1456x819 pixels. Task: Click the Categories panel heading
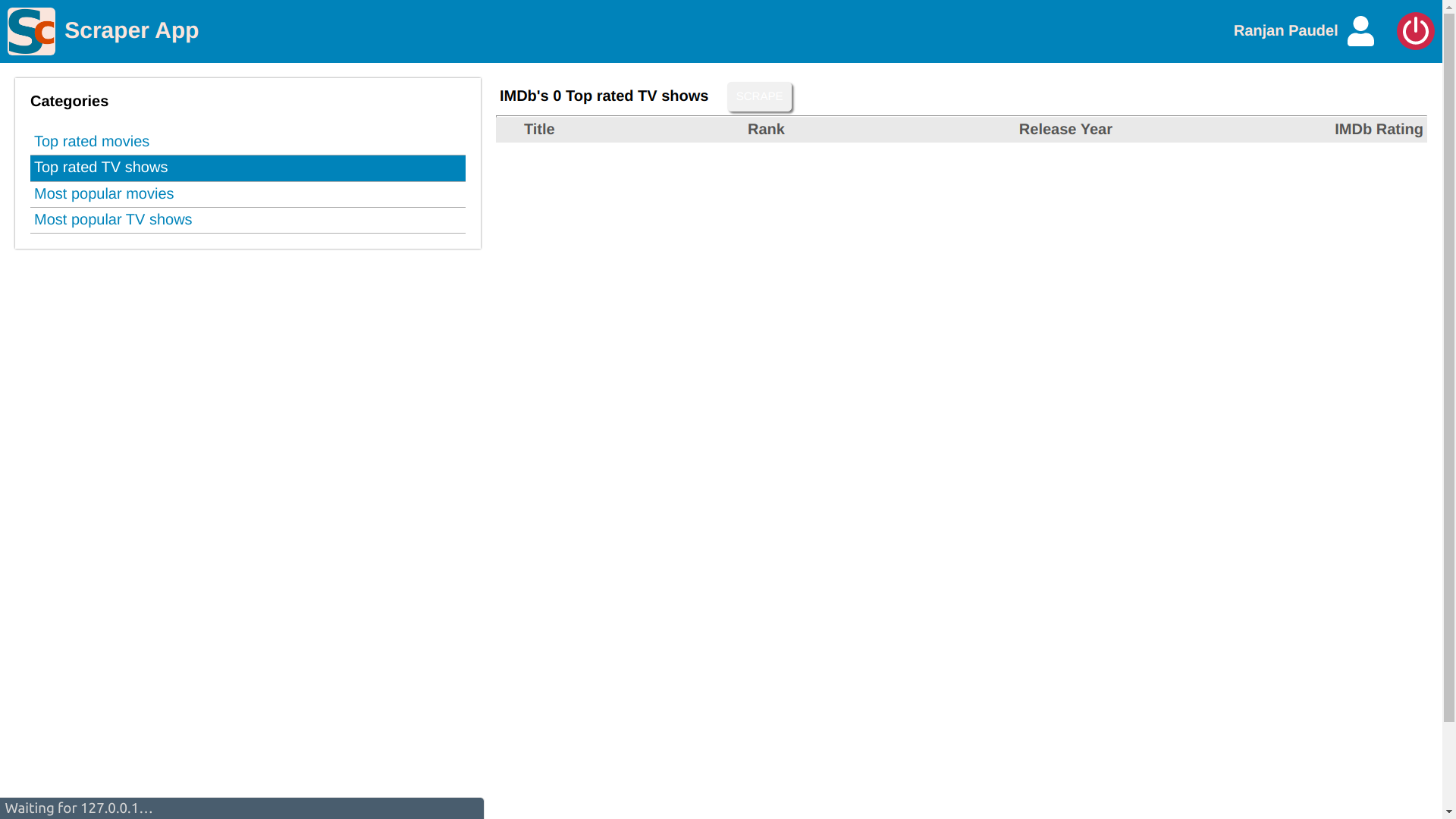tap(69, 102)
